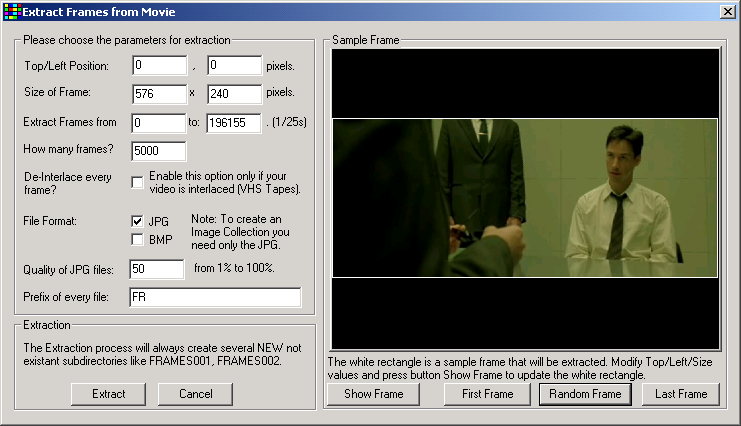Enable the De-Interlace every frame checkbox
This screenshot has height=426, width=741.
tap(137, 183)
